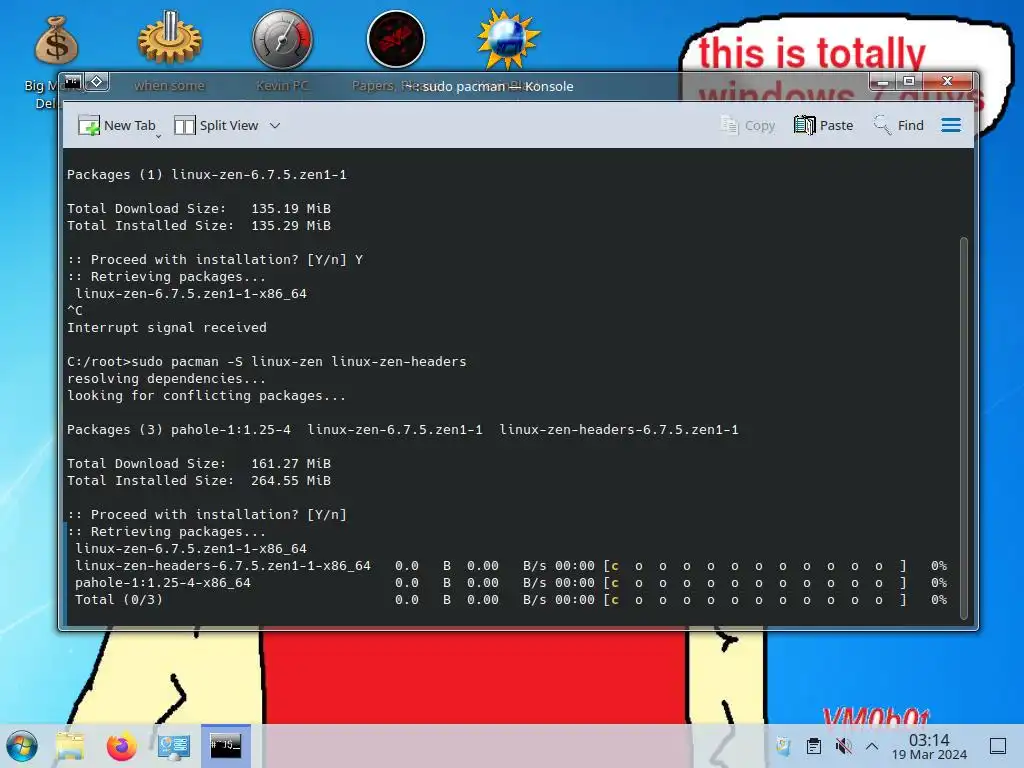Click the pahole-1:1.25-4-x86_64 download row
This screenshot has width=1024, height=768.
pos(511,583)
